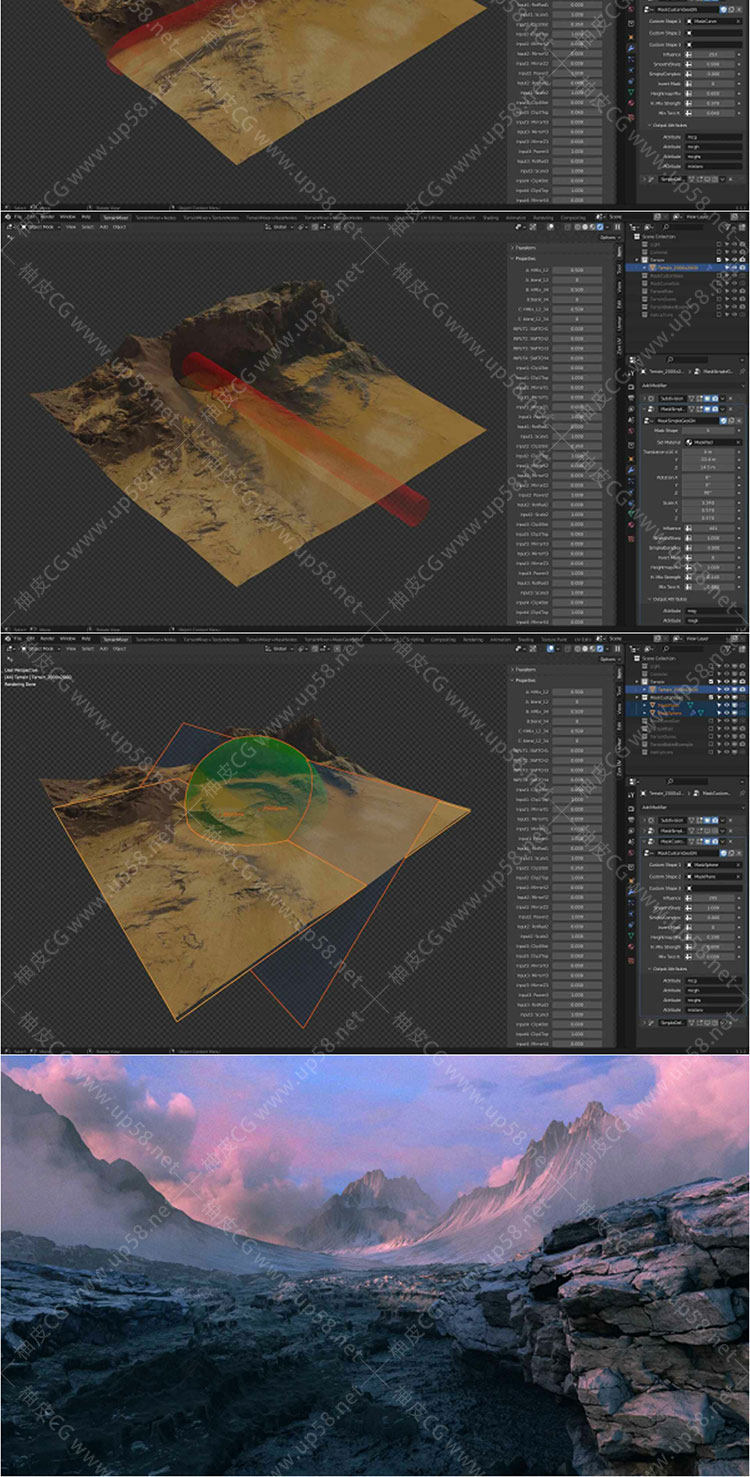
Task: Click A_HMix_12 value field, green-sphere sidebar
Action: [x=577, y=691]
